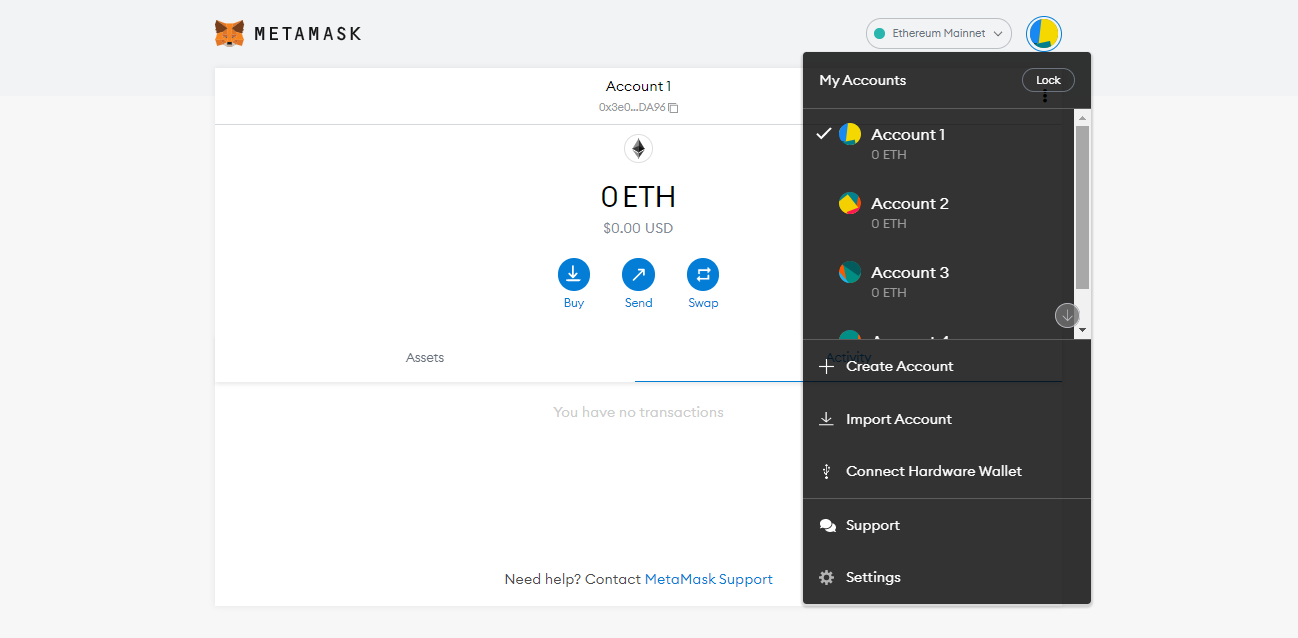Click the accounts list scrollbar thumb
This screenshot has height=638, width=1298.
(1082, 207)
